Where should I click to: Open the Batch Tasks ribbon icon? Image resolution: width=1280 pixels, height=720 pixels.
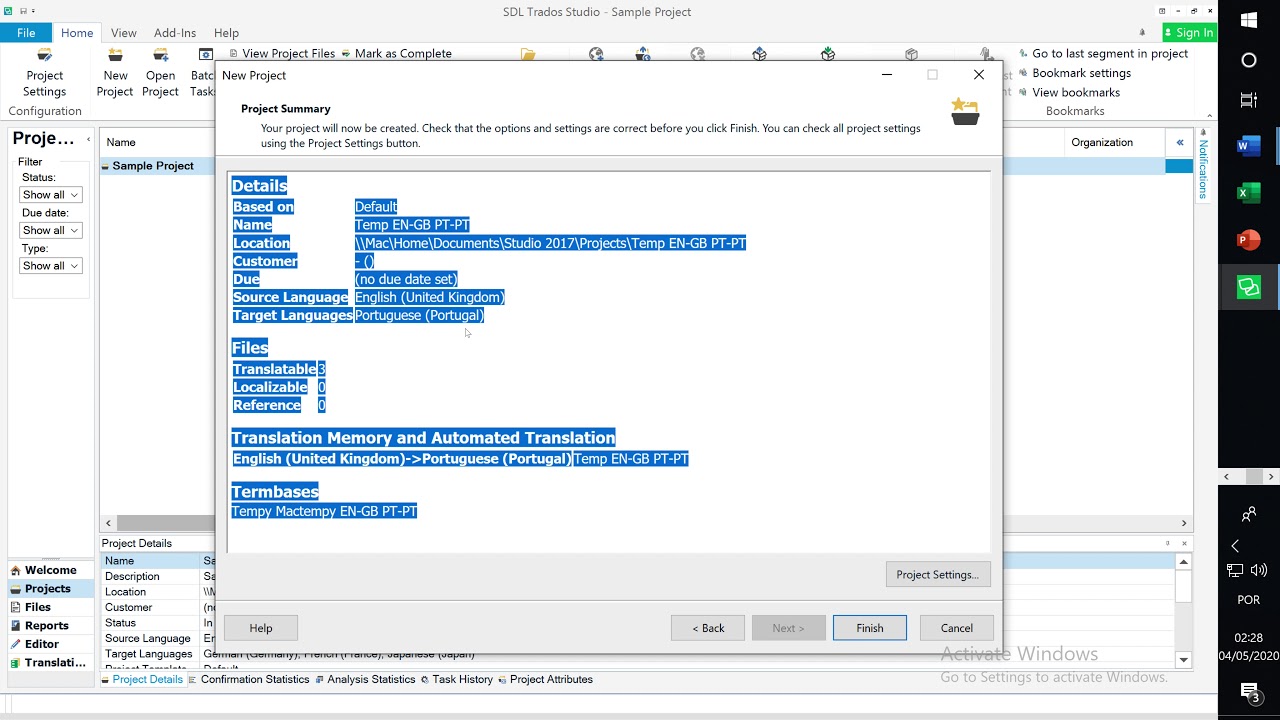click(203, 73)
